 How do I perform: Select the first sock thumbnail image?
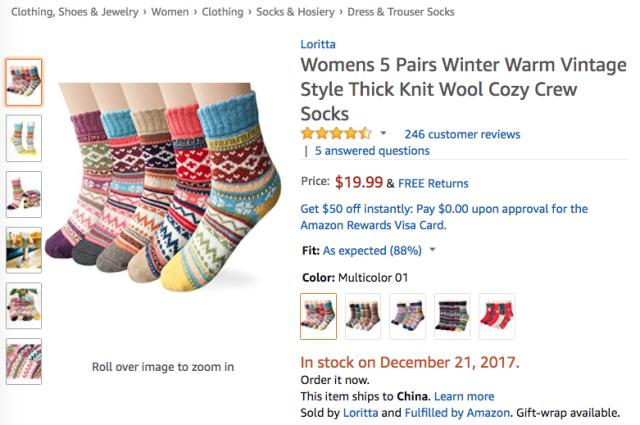[23, 82]
